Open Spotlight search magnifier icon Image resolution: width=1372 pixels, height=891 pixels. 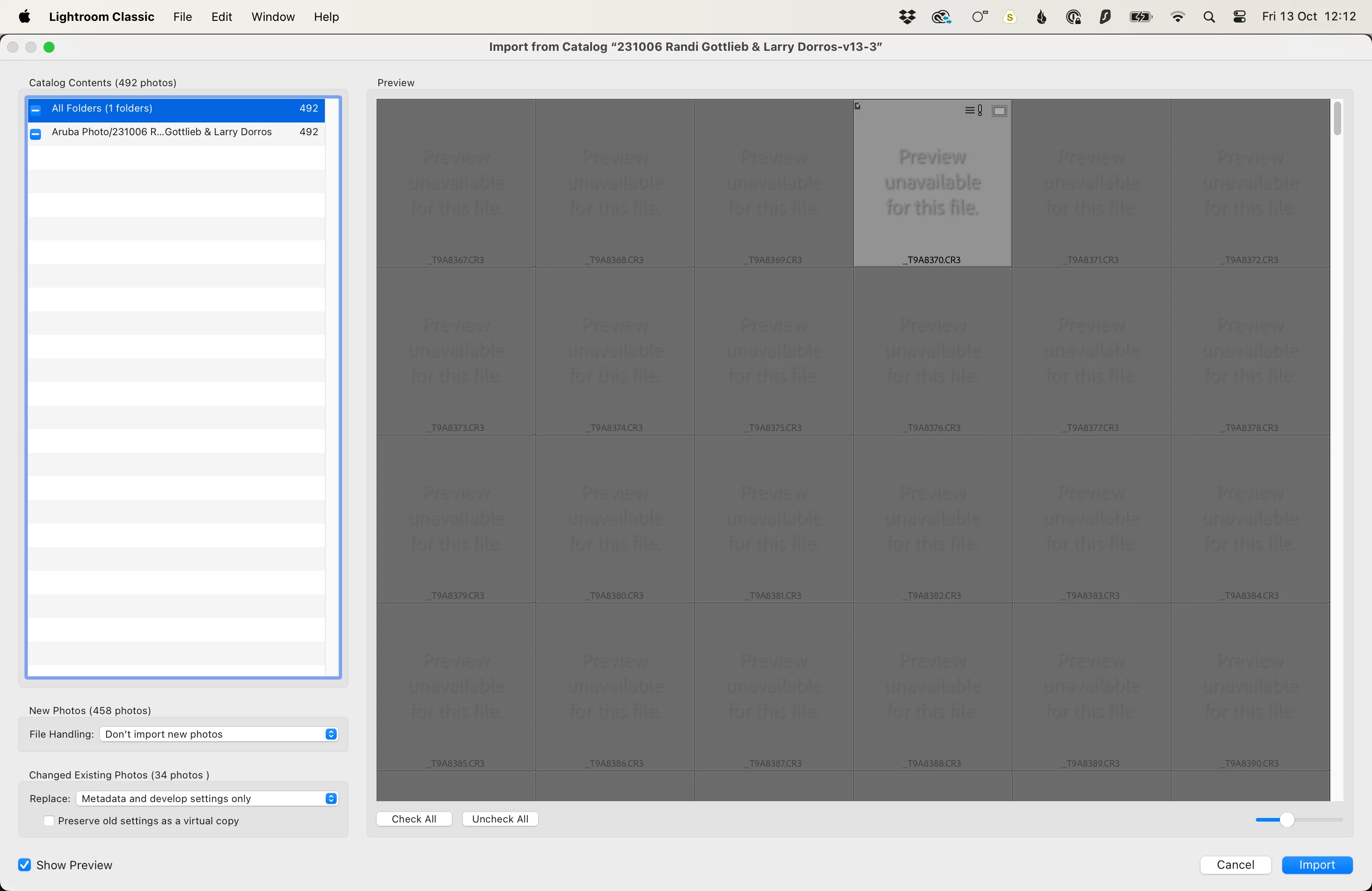(1209, 17)
